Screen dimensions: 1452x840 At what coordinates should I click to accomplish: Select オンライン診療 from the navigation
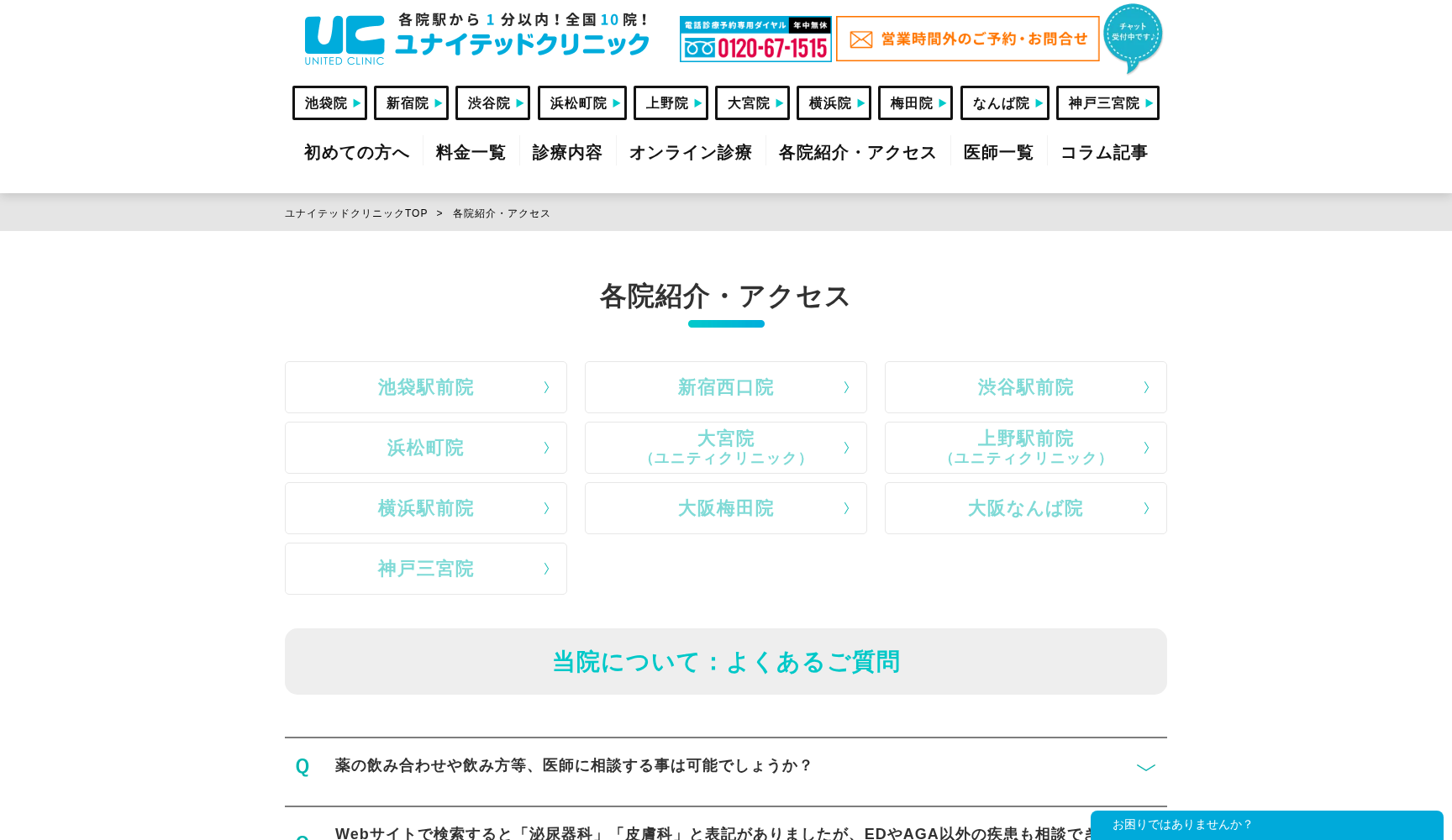tap(691, 152)
